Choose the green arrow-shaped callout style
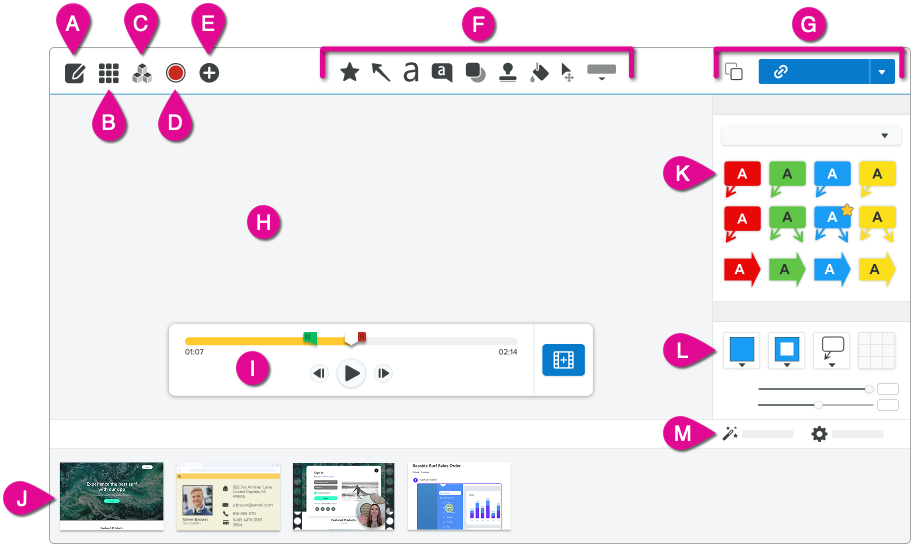Viewport: 913px width, 544px height. tap(787, 269)
